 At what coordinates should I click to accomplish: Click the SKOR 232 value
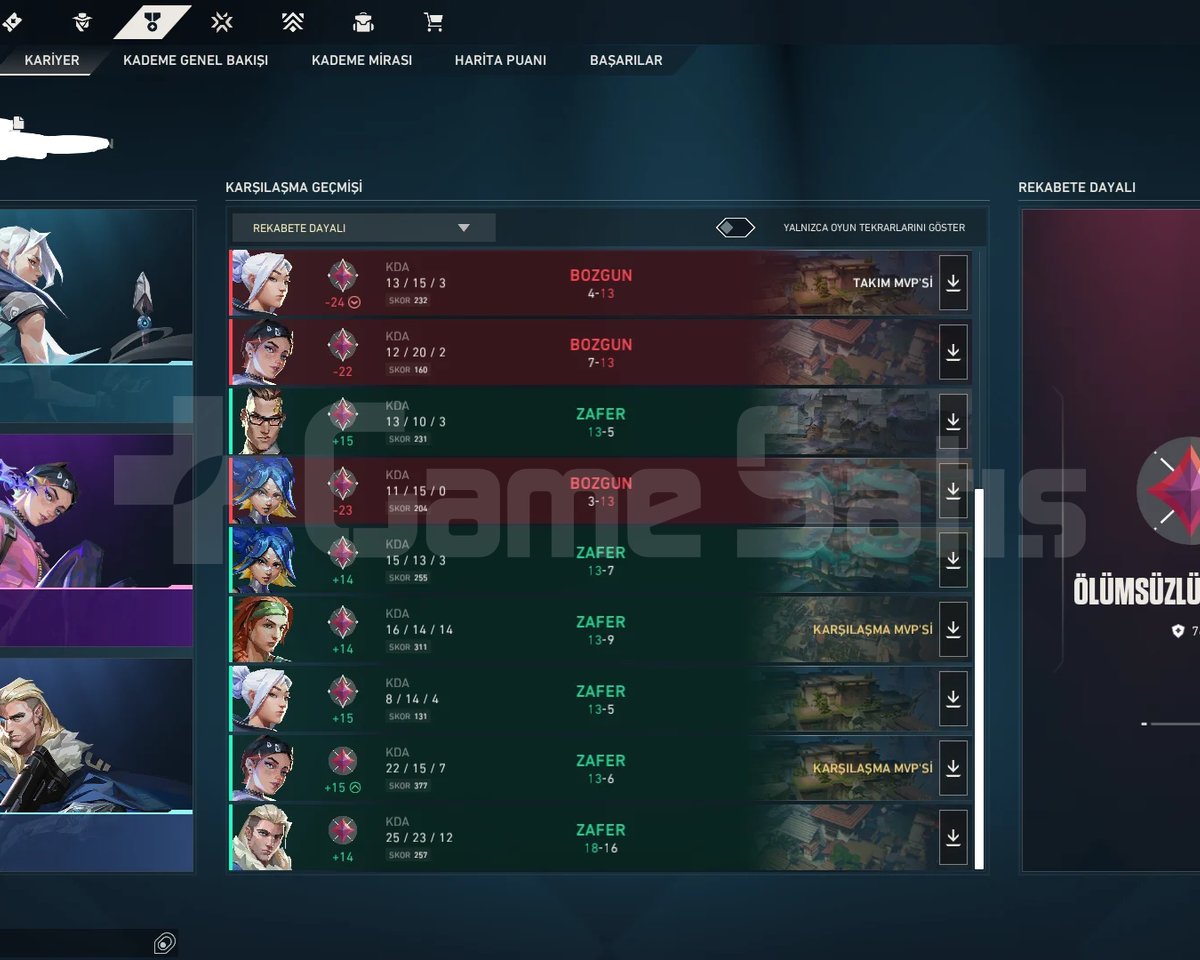[x=408, y=300]
